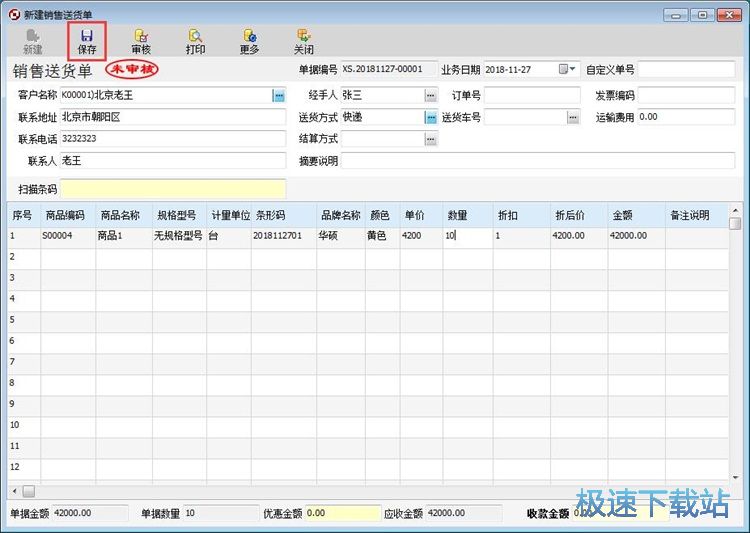Screen dimensions: 750x533
Task: Click the 联系地址 field 北京市朝阳区
Action: coord(173,117)
